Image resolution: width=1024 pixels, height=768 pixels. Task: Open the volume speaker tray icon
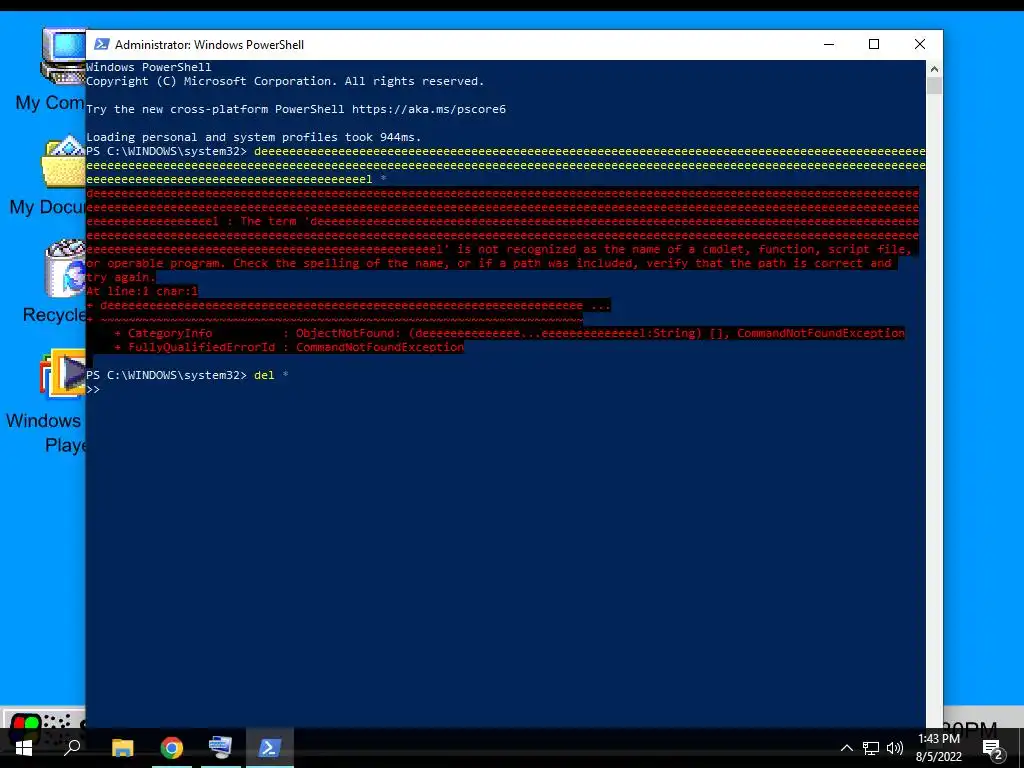(x=895, y=748)
